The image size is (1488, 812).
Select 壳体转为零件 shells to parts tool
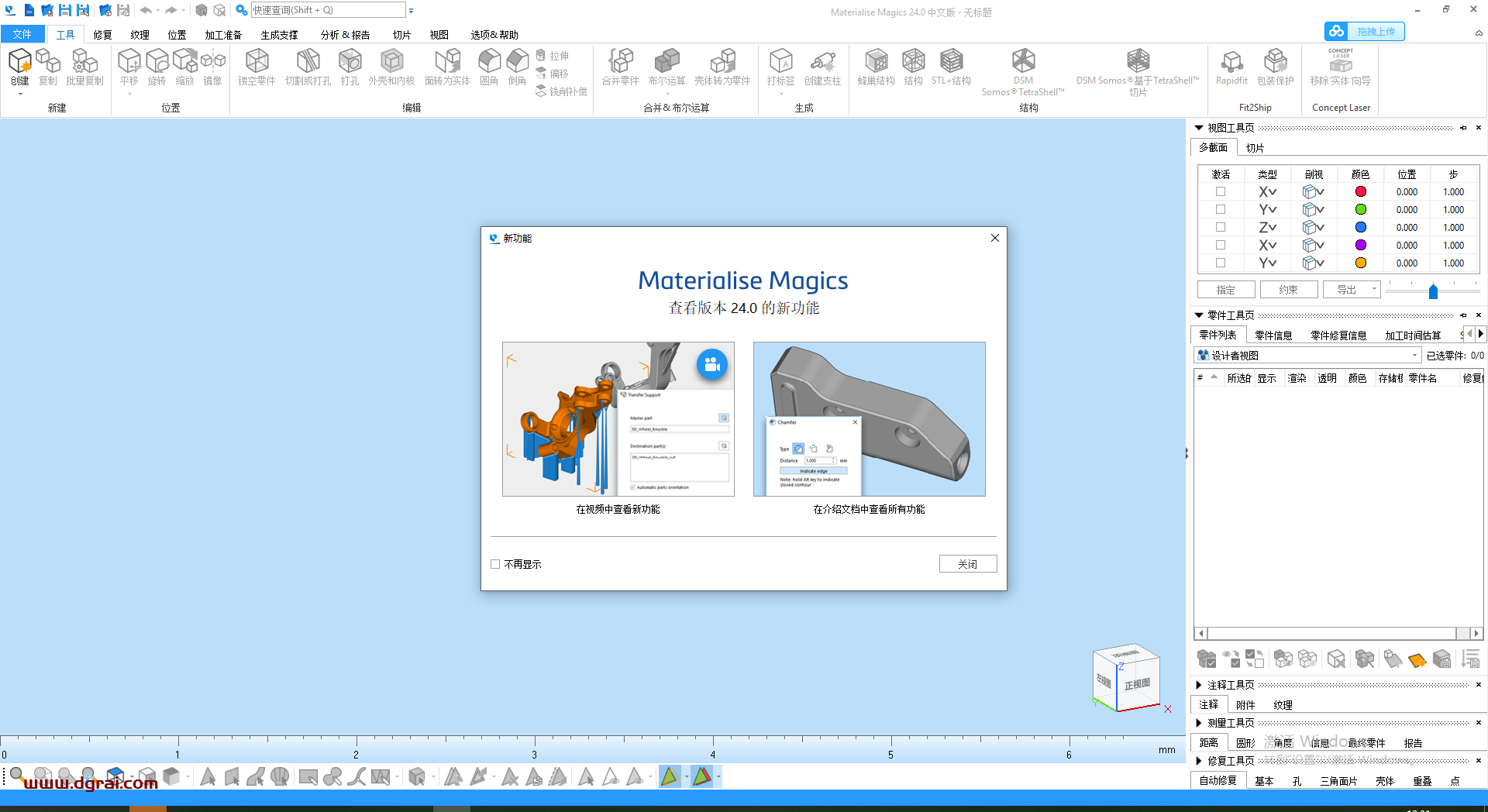click(722, 67)
